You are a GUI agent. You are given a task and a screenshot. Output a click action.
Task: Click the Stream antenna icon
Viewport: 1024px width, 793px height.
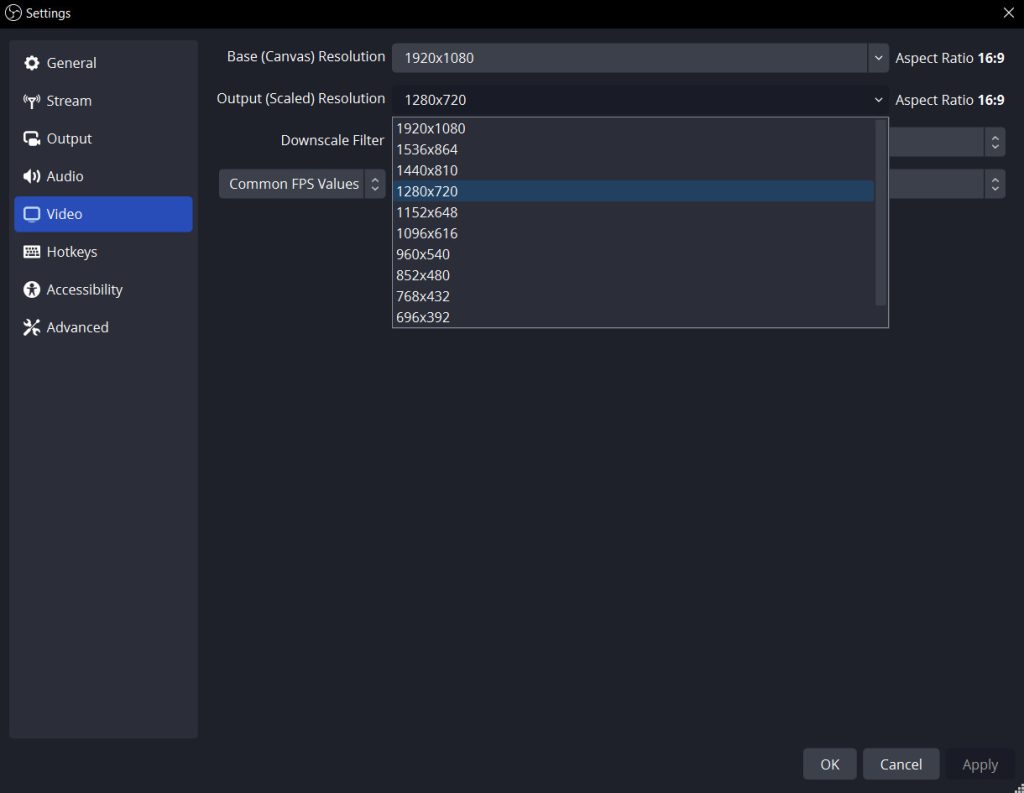[31, 101]
